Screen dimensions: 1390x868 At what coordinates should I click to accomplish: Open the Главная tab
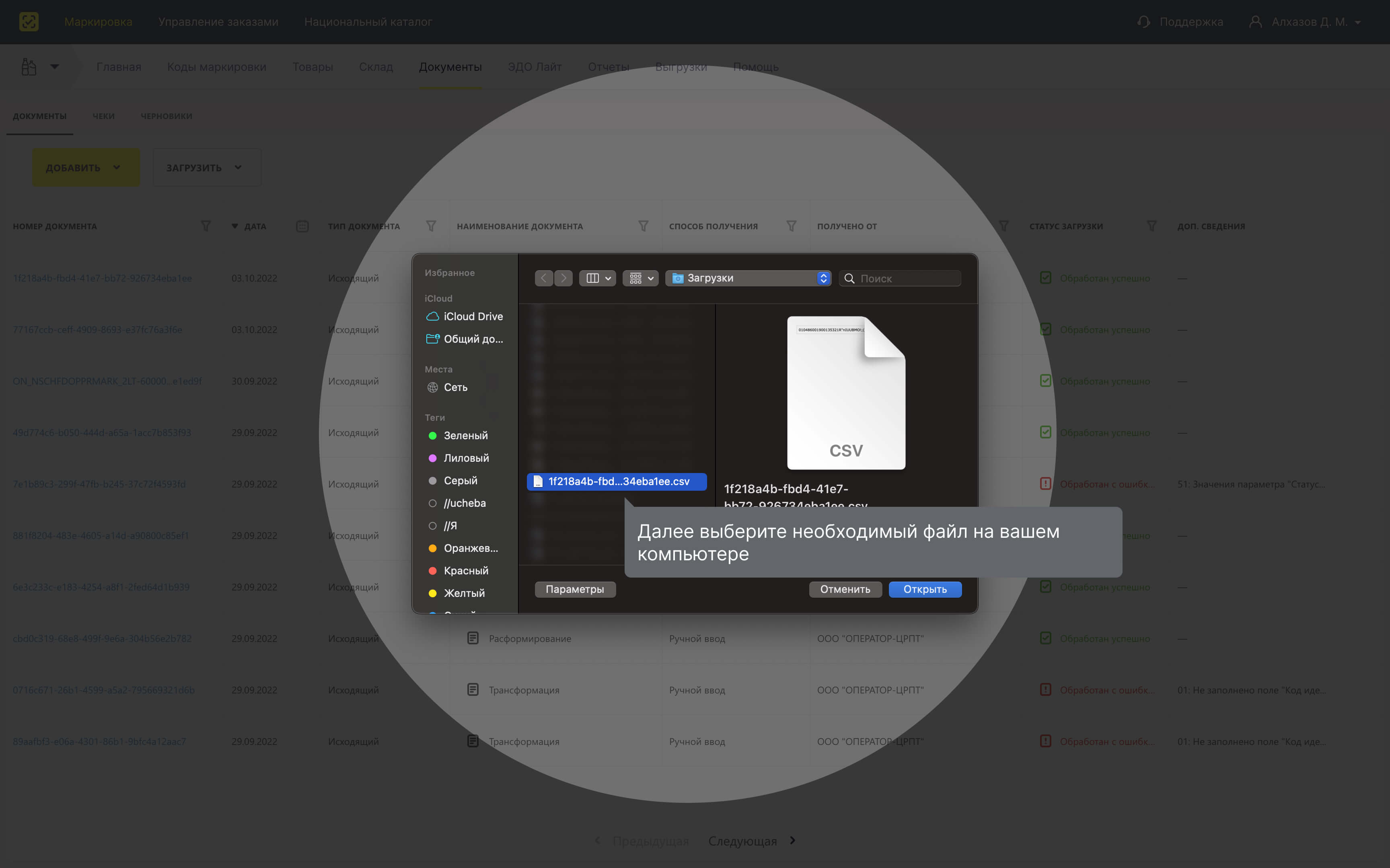tap(119, 67)
